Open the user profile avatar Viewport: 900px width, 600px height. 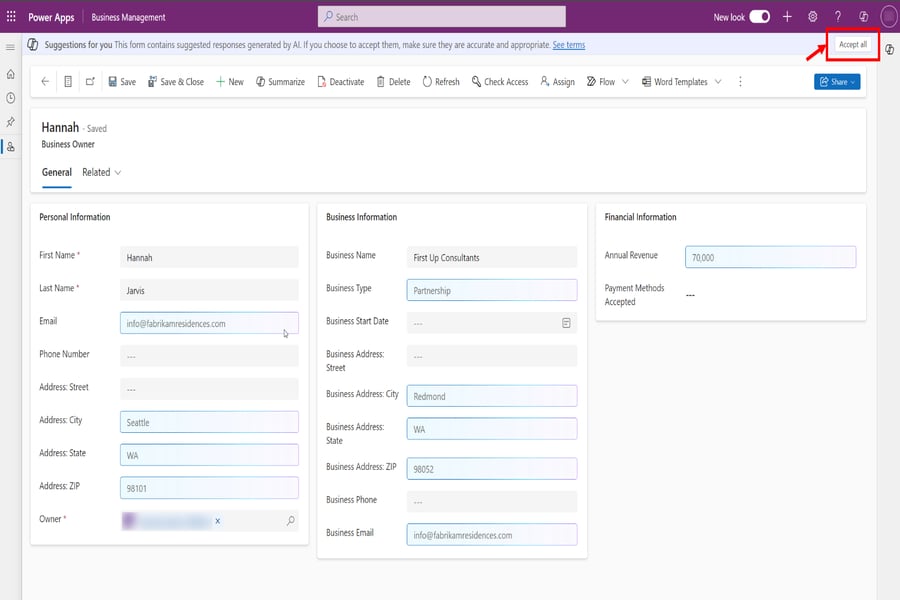pos(889,17)
